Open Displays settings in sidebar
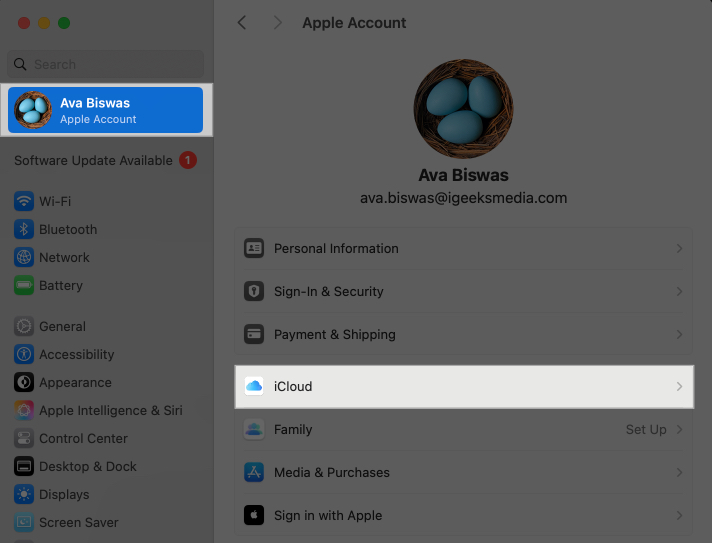The width and height of the screenshot is (712, 543). click(107, 494)
